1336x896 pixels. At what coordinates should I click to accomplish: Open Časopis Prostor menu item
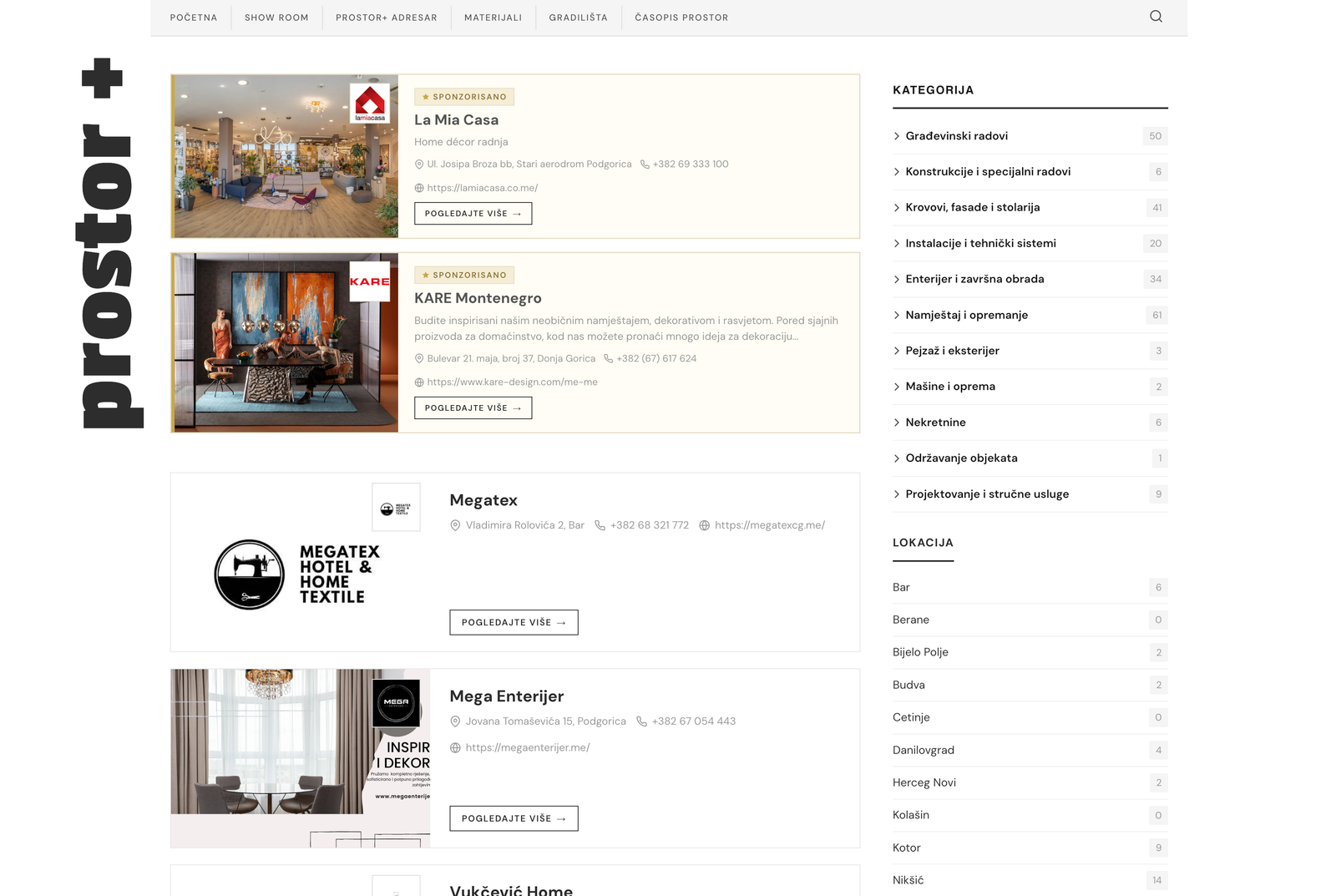pyautogui.click(x=681, y=18)
